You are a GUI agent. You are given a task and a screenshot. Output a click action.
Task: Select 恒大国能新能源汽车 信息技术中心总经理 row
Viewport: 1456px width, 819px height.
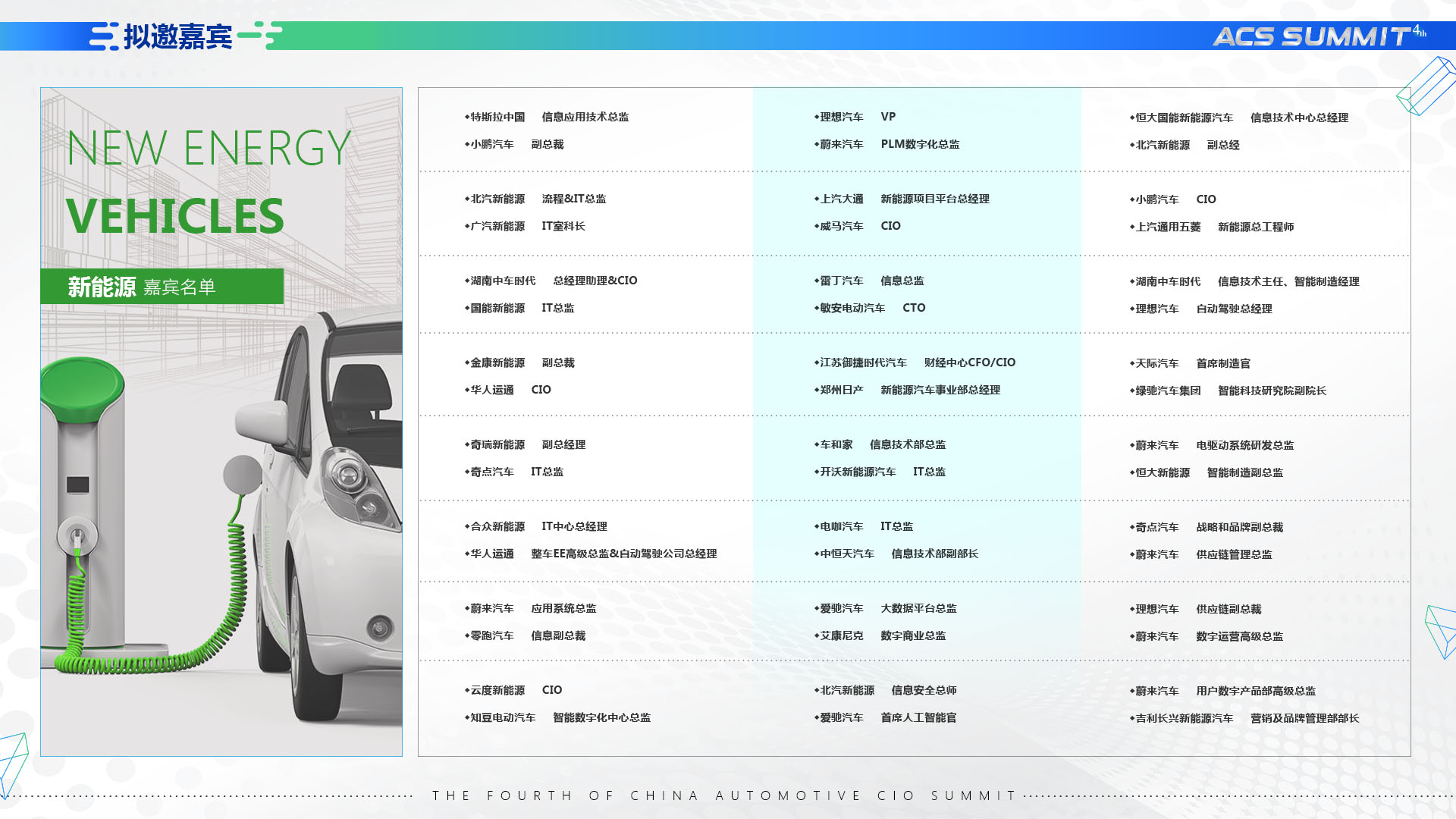click(x=1239, y=118)
